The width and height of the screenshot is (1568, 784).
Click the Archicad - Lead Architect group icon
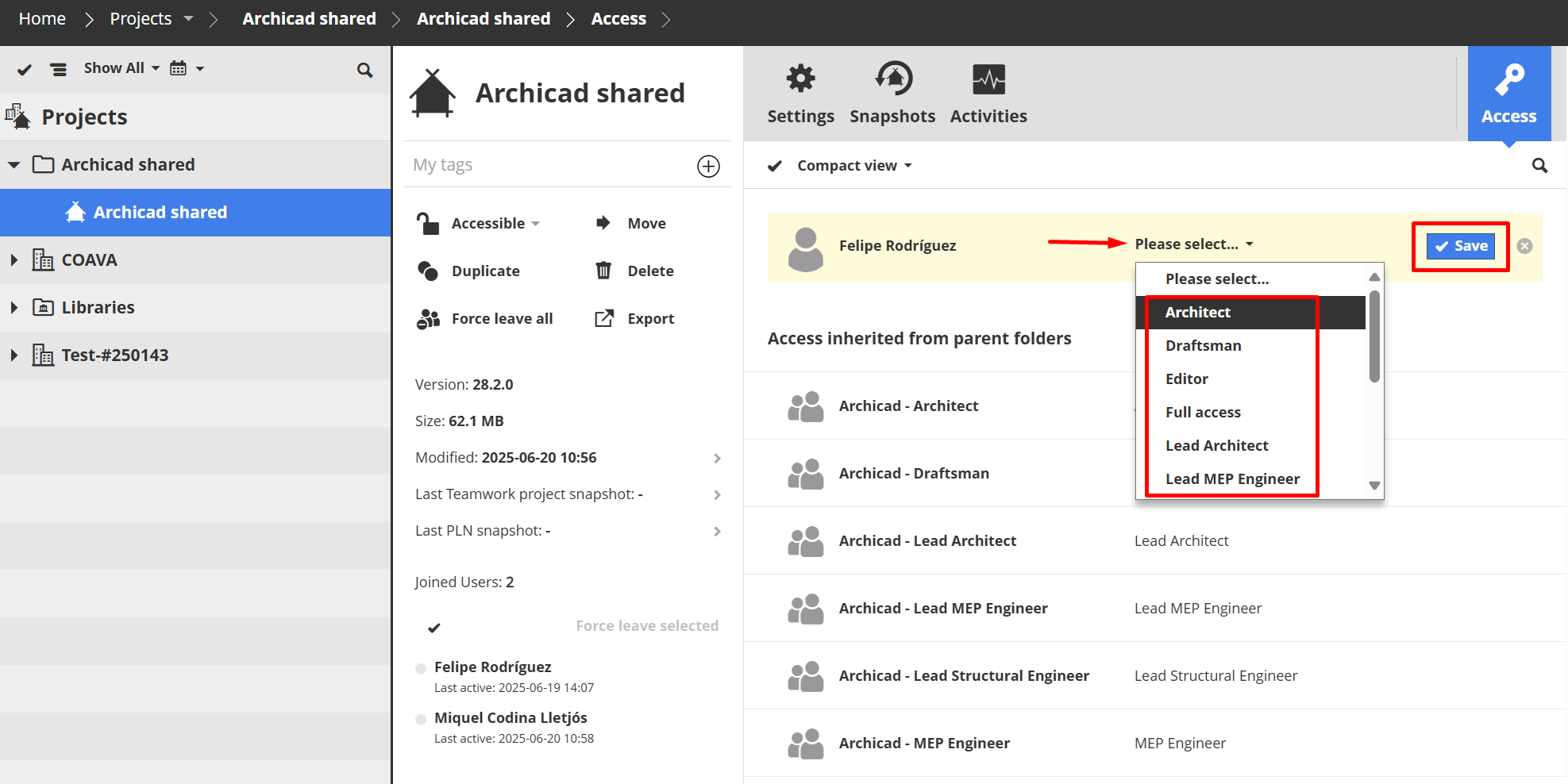tap(805, 540)
